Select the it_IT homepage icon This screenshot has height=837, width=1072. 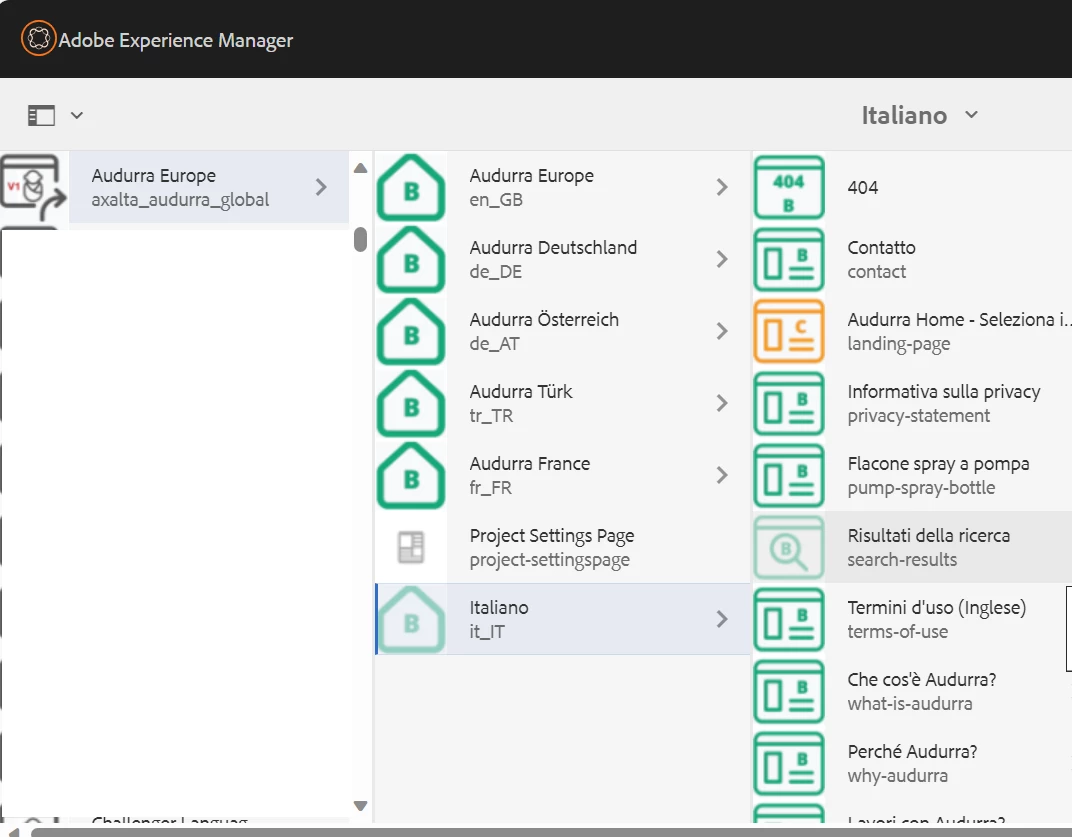point(411,619)
